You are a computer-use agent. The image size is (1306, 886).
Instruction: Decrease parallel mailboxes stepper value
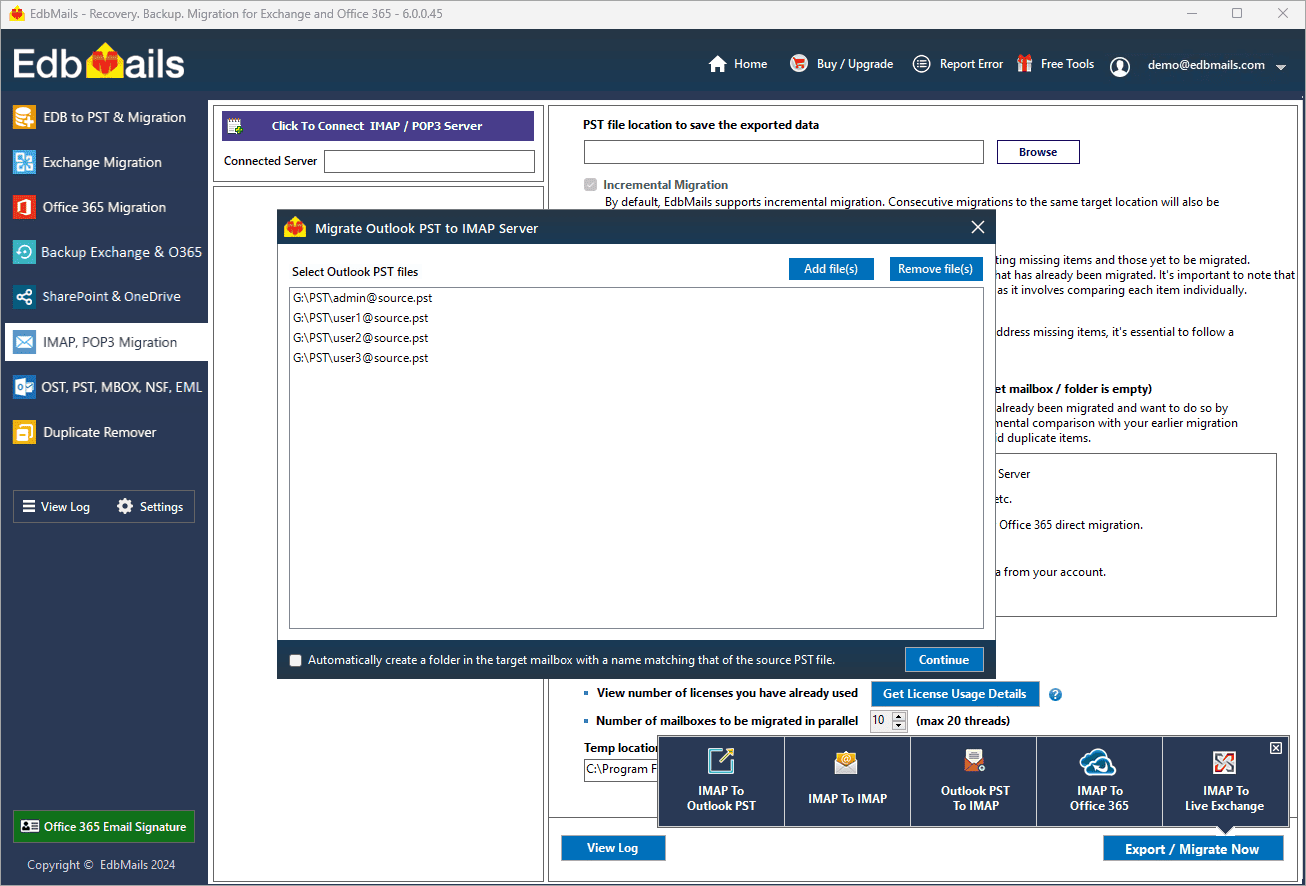pyautogui.click(x=898, y=726)
